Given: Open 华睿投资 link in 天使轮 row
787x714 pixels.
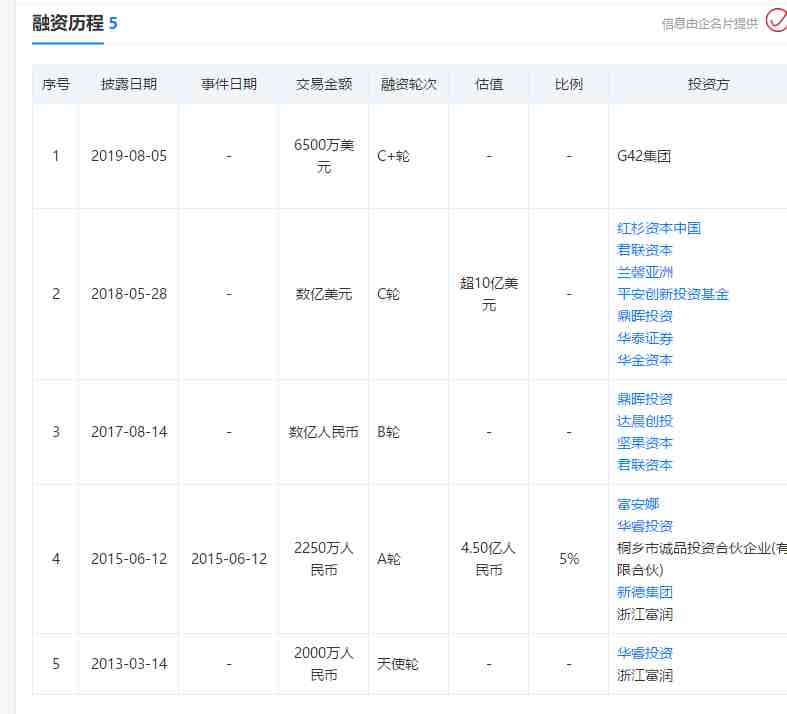Looking at the screenshot, I should tap(644, 653).
